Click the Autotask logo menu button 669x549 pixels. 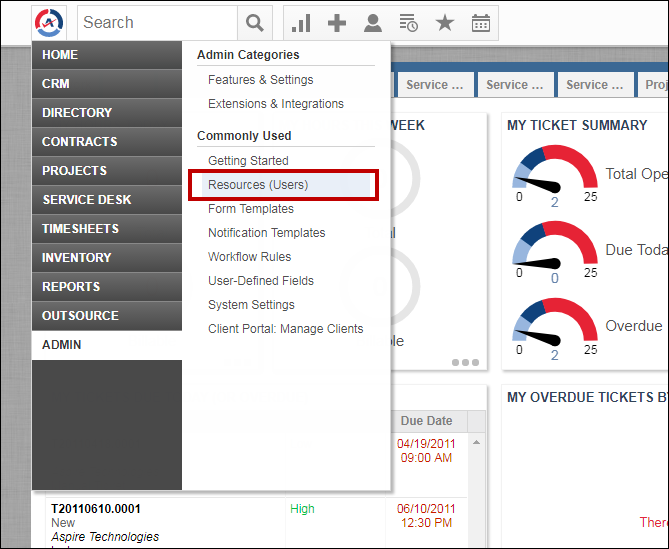[x=48, y=22]
